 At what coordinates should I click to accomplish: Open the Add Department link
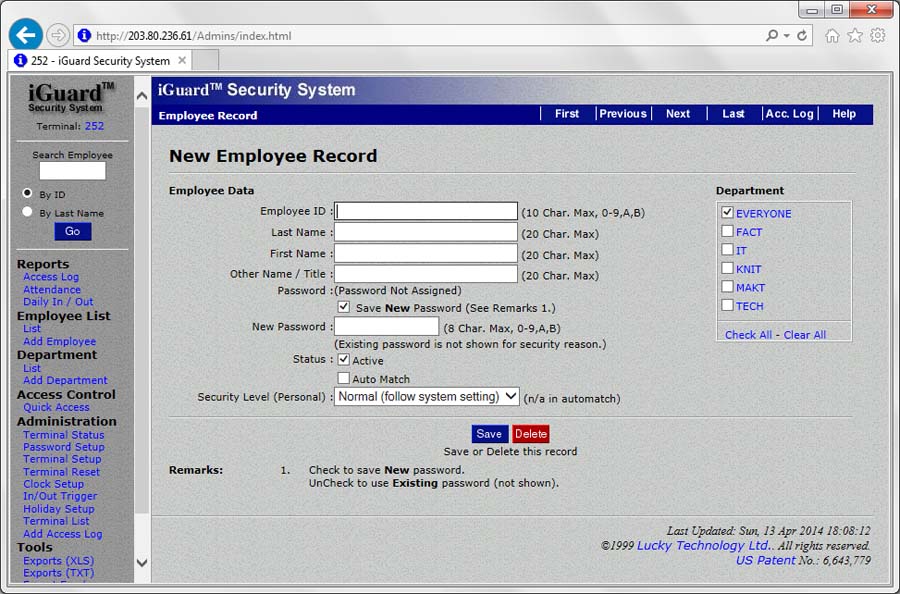pos(65,380)
